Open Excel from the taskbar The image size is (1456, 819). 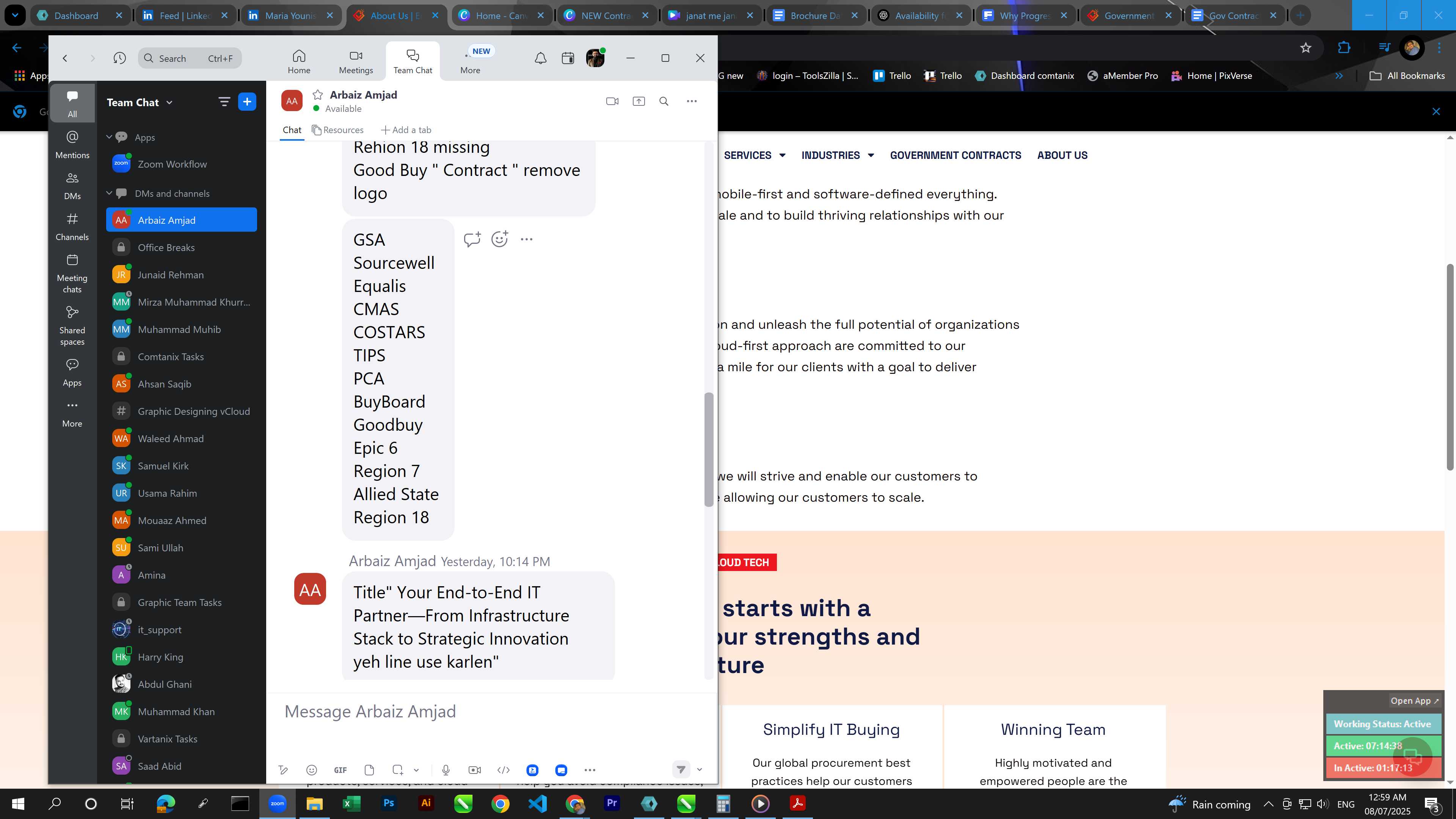[351, 803]
